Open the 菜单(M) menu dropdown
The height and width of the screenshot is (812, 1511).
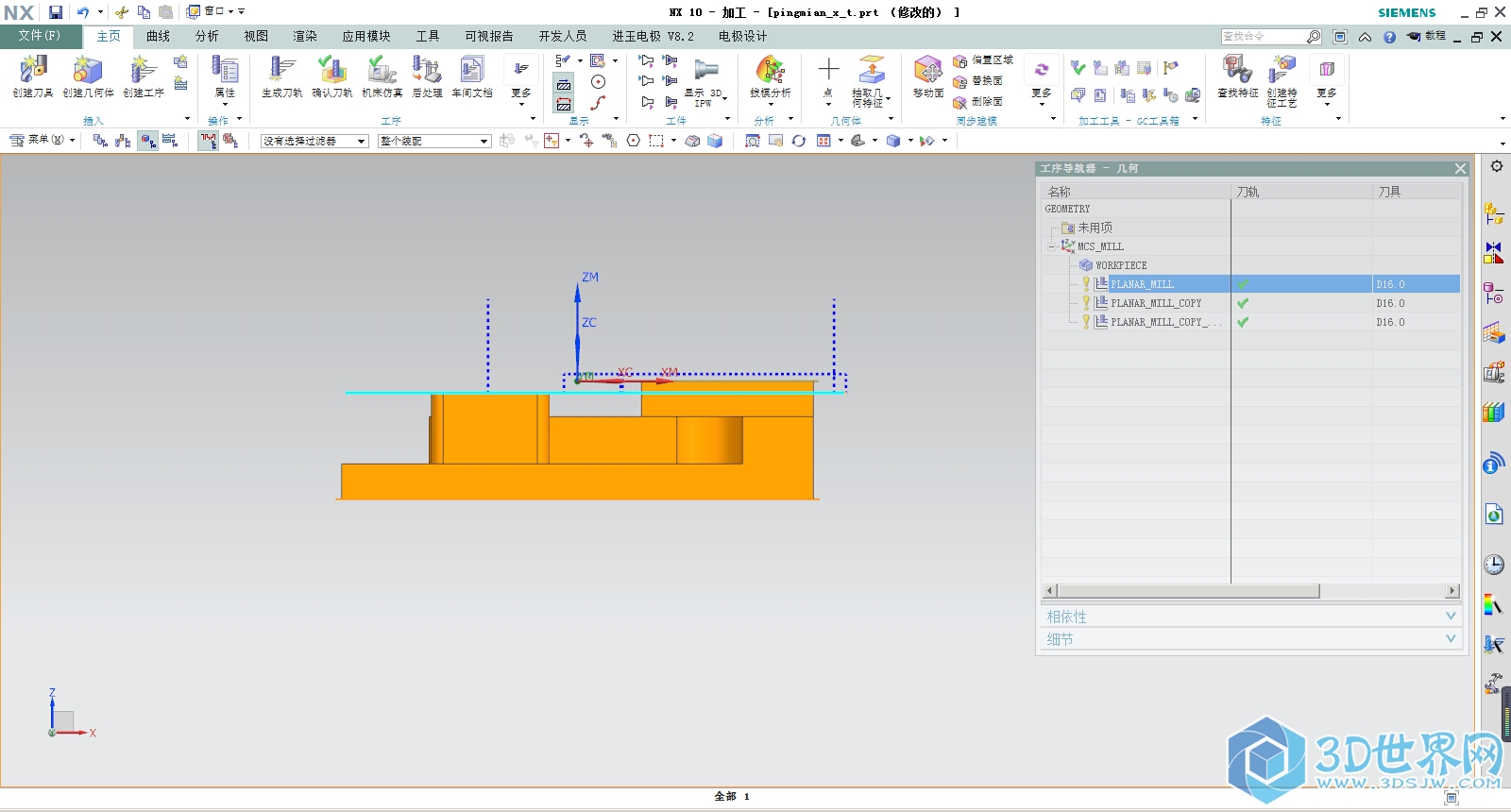(x=42, y=140)
